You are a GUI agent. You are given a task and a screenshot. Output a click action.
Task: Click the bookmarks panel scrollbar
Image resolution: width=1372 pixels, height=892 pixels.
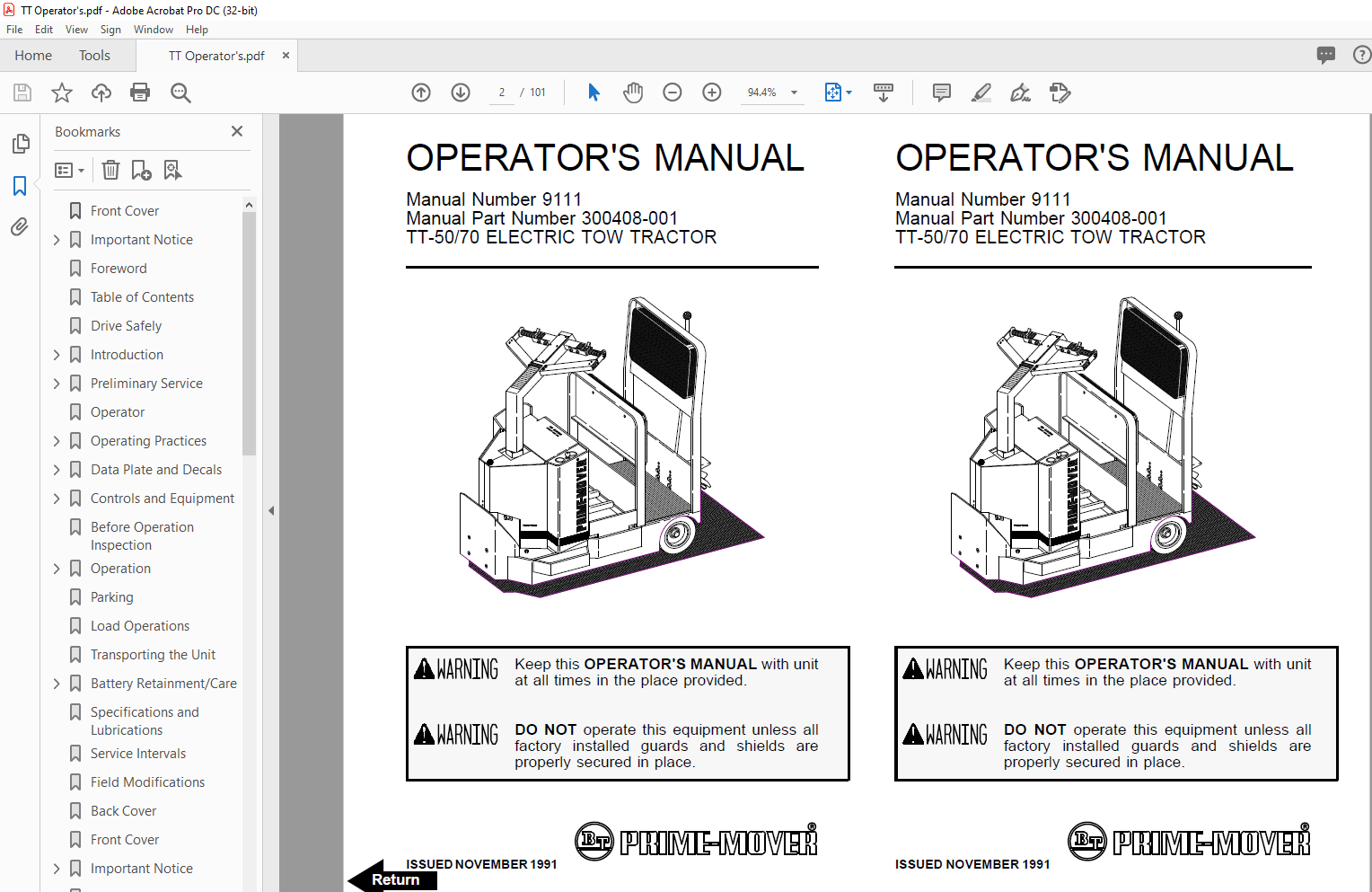coord(249,333)
